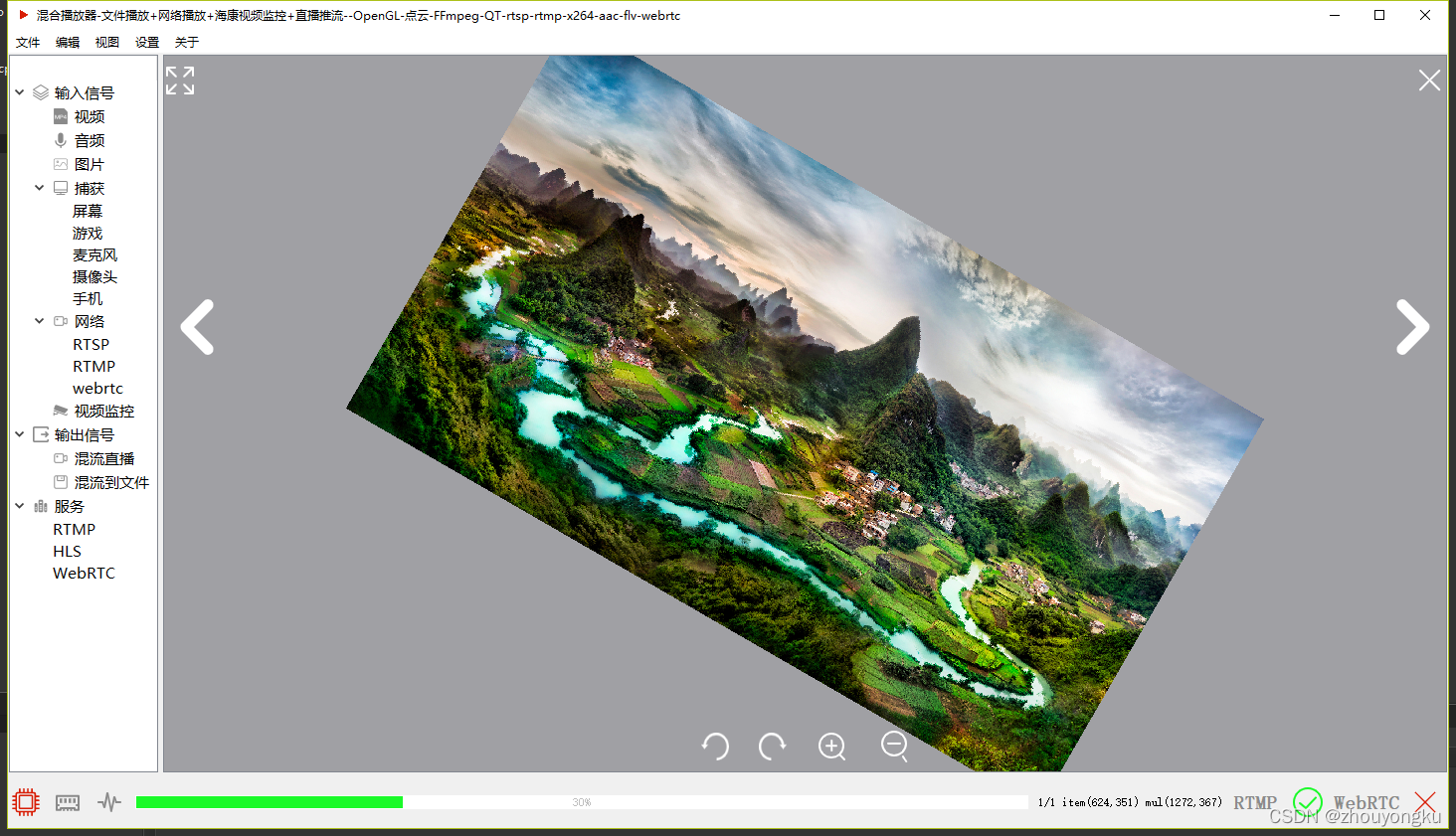
Task: Collapse the 捕获 tree node
Action: tap(39, 188)
